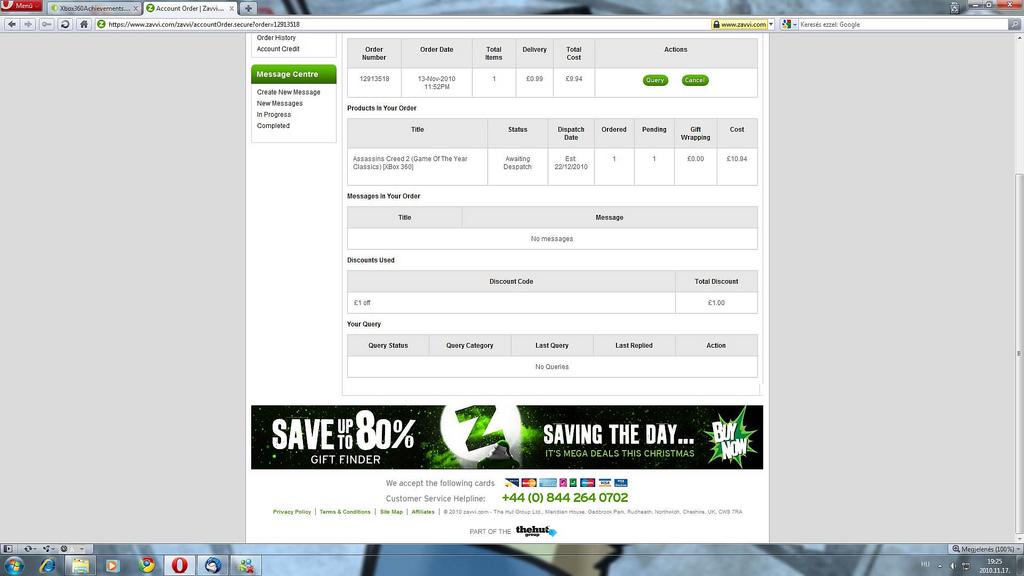Image resolution: width=1024 pixels, height=576 pixels.
Task: Open Create New Message link
Action: point(288,92)
